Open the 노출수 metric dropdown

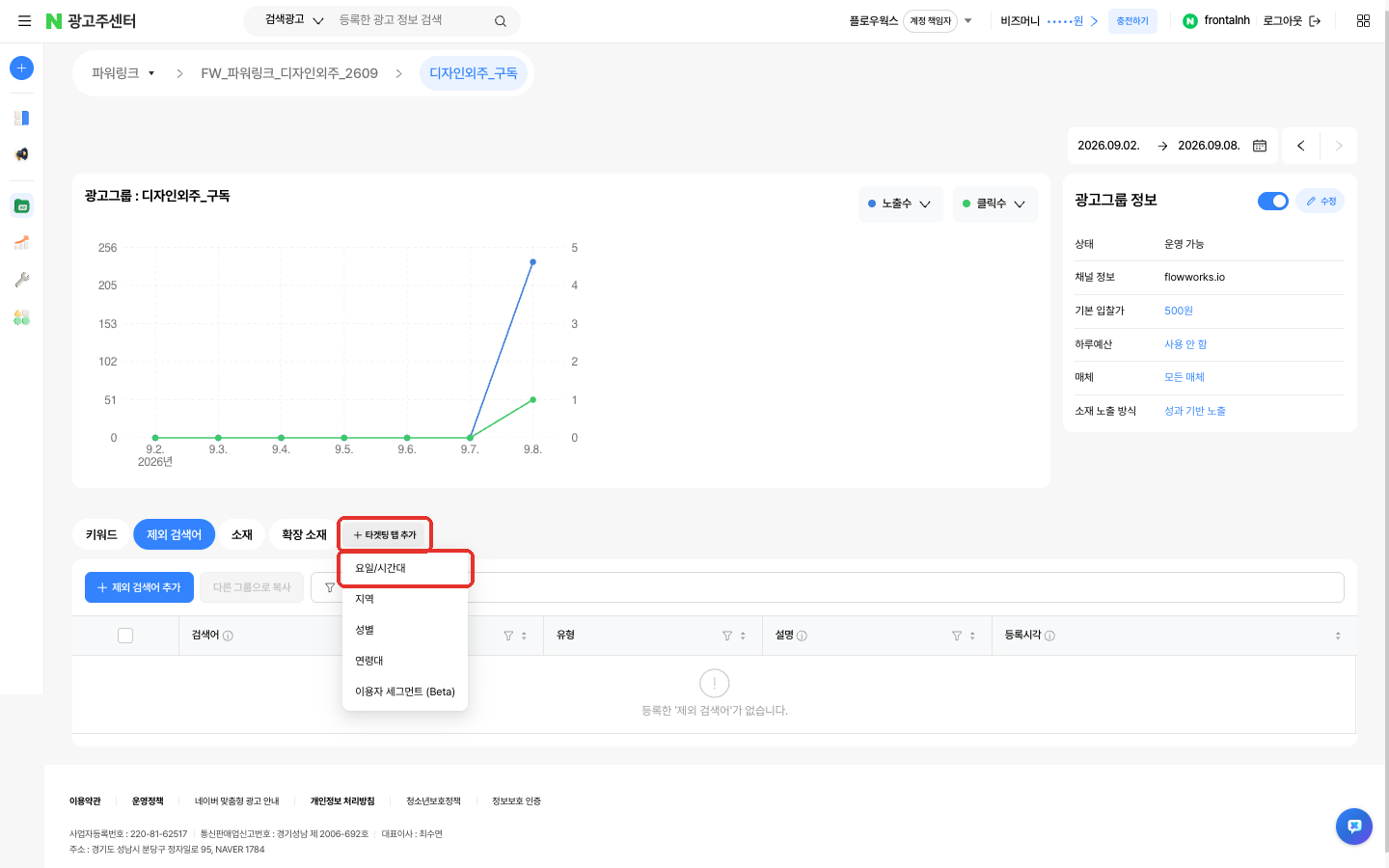(900, 203)
